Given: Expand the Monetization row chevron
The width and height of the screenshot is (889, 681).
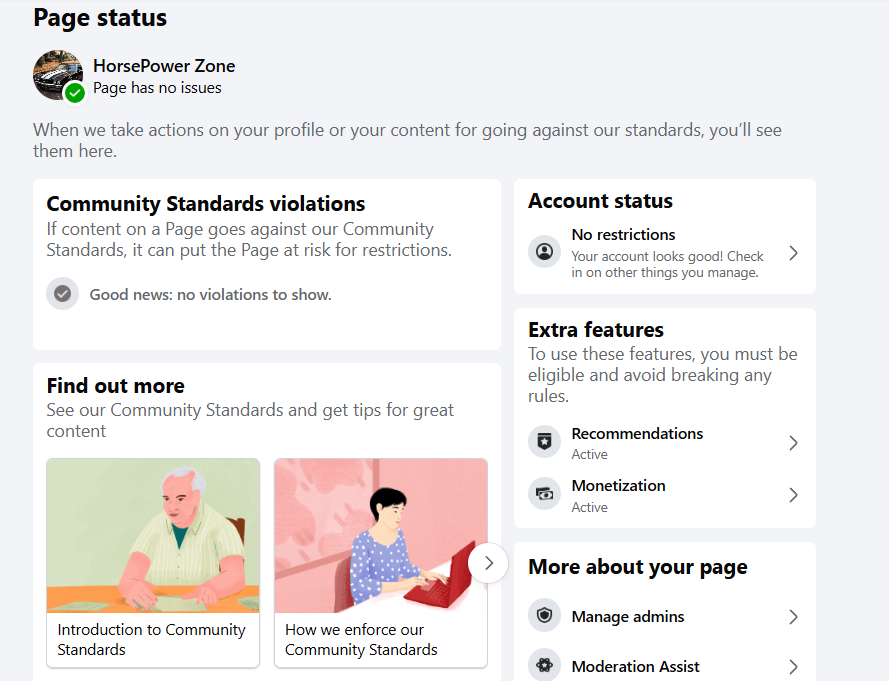Looking at the screenshot, I should [x=793, y=495].
